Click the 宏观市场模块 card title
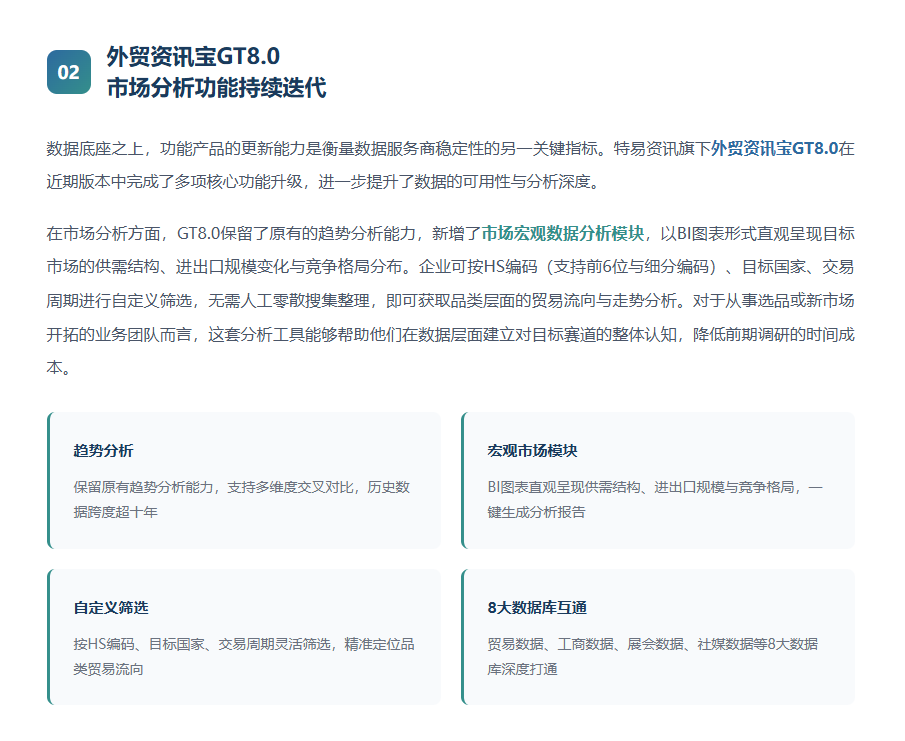This screenshot has height=741, width=905. (532, 451)
